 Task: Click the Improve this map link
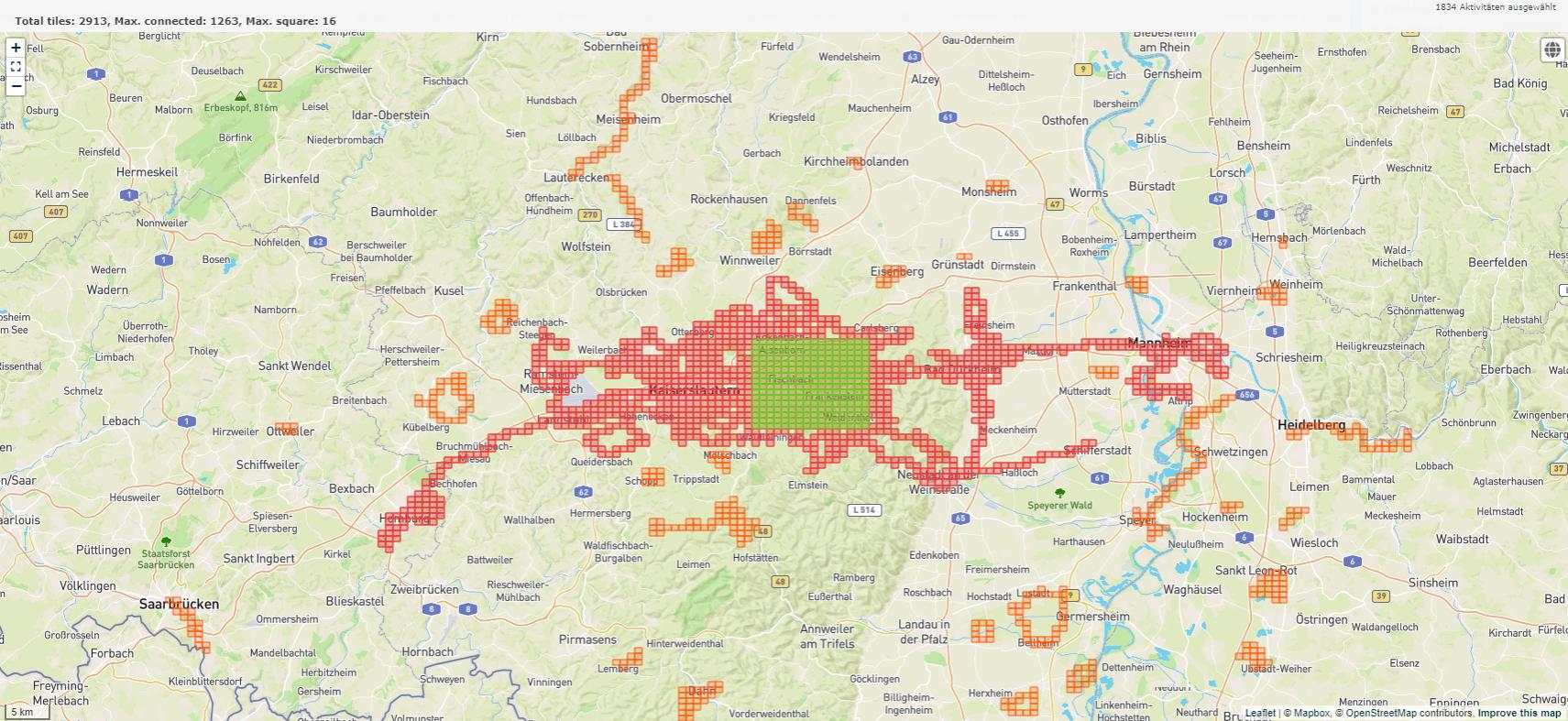click(1519, 713)
